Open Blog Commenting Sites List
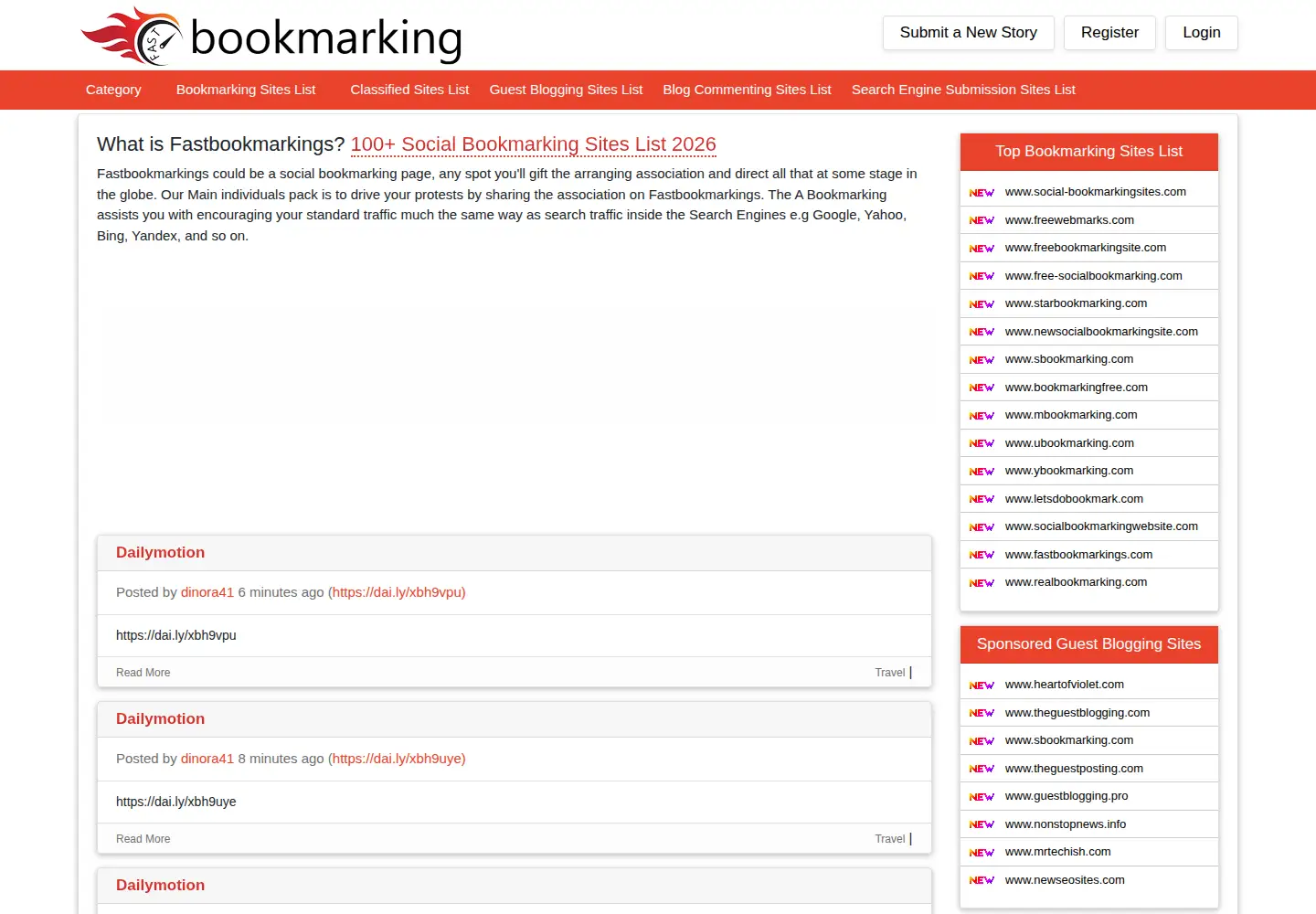 tap(747, 90)
